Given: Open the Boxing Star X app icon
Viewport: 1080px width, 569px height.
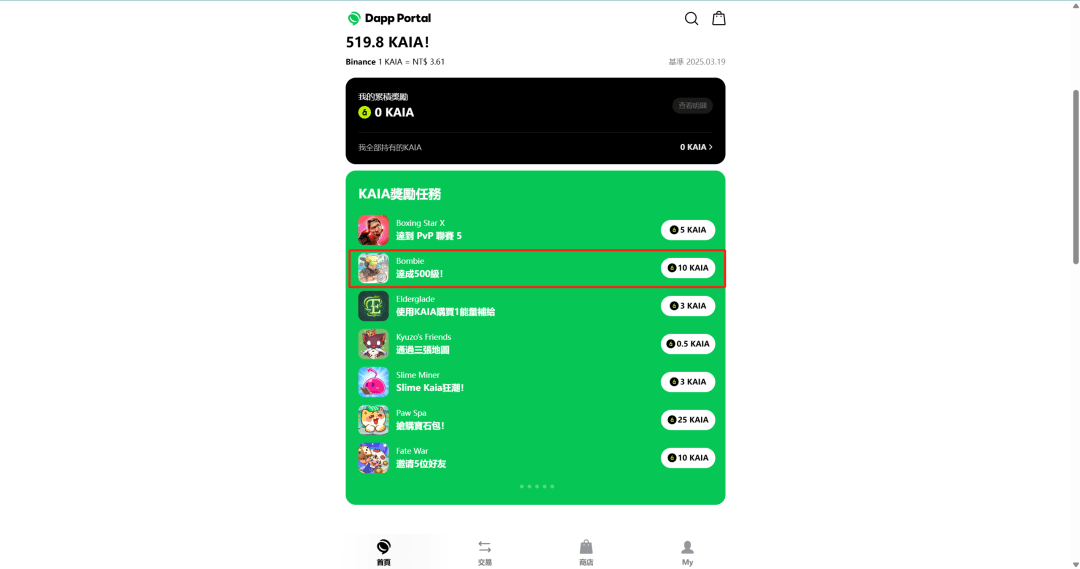Looking at the screenshot, I should click(373, 230).
